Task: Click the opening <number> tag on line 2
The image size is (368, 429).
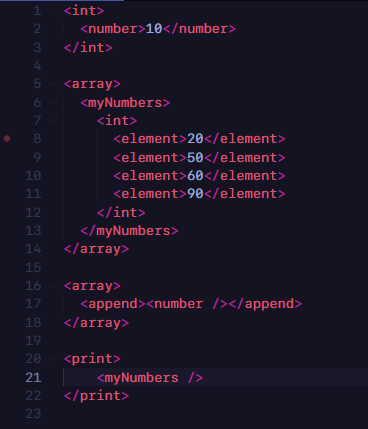Action: pos(113,29)
